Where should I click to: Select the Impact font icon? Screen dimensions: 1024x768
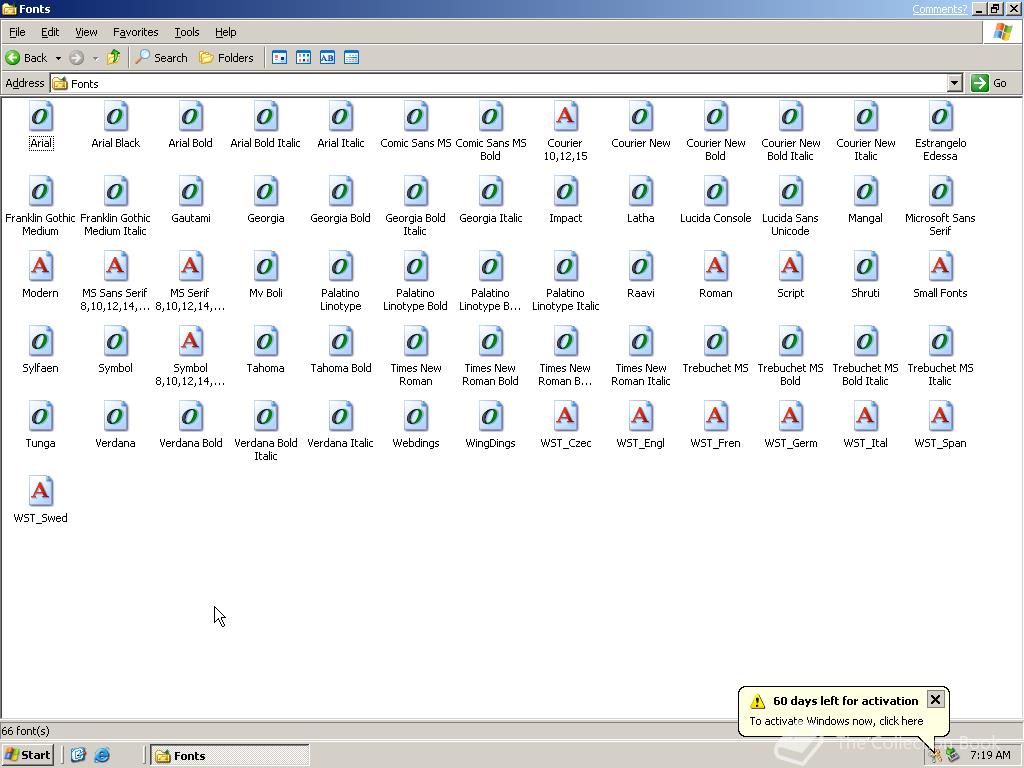566,192
